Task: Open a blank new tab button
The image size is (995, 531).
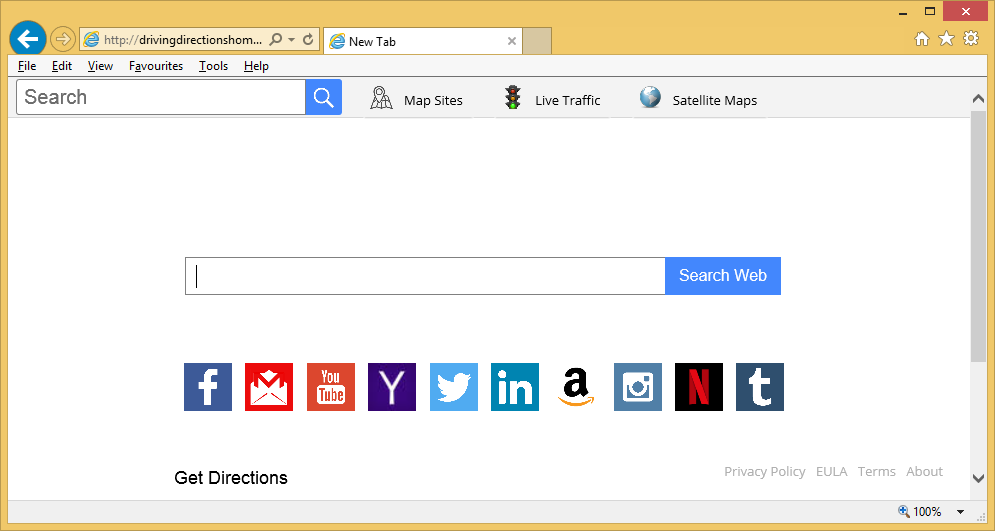Action: [537, 41]
